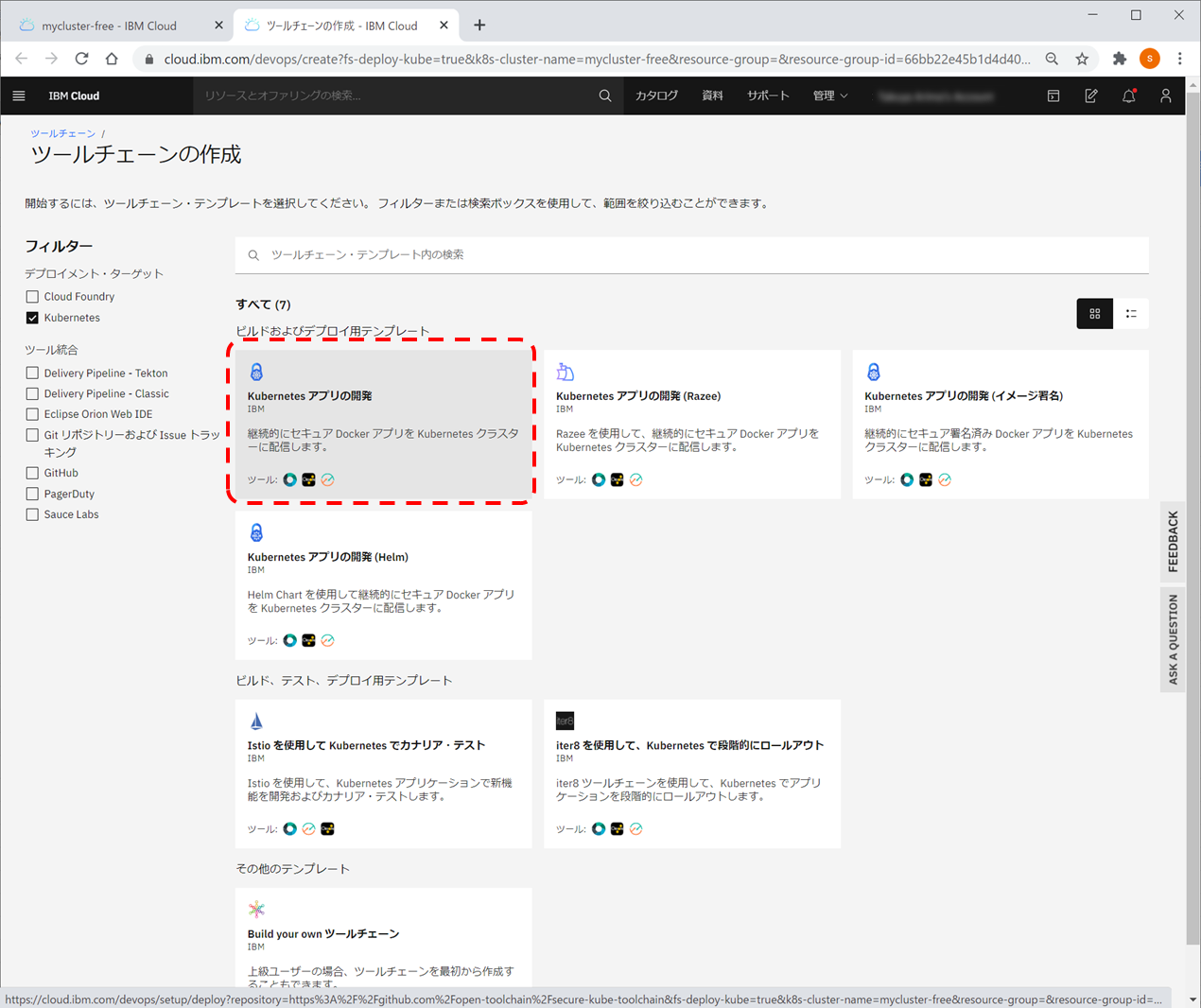Open the iter8 rollout template title
1201x1008 pixels.
[x=689, y=745]
